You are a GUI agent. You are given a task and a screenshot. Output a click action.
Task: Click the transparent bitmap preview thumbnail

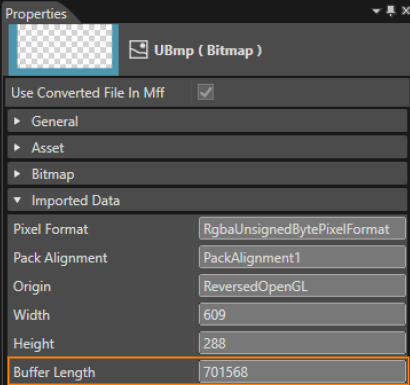pos(64,49)
